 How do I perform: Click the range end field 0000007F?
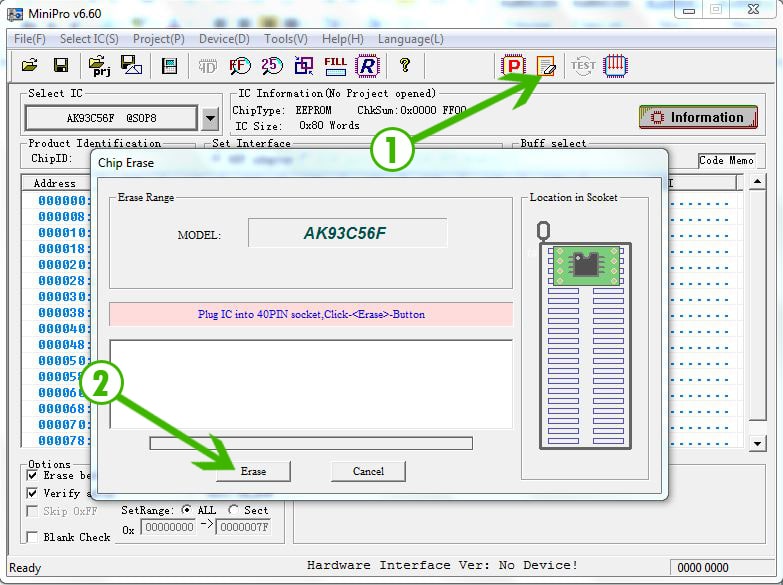[244, 527]
